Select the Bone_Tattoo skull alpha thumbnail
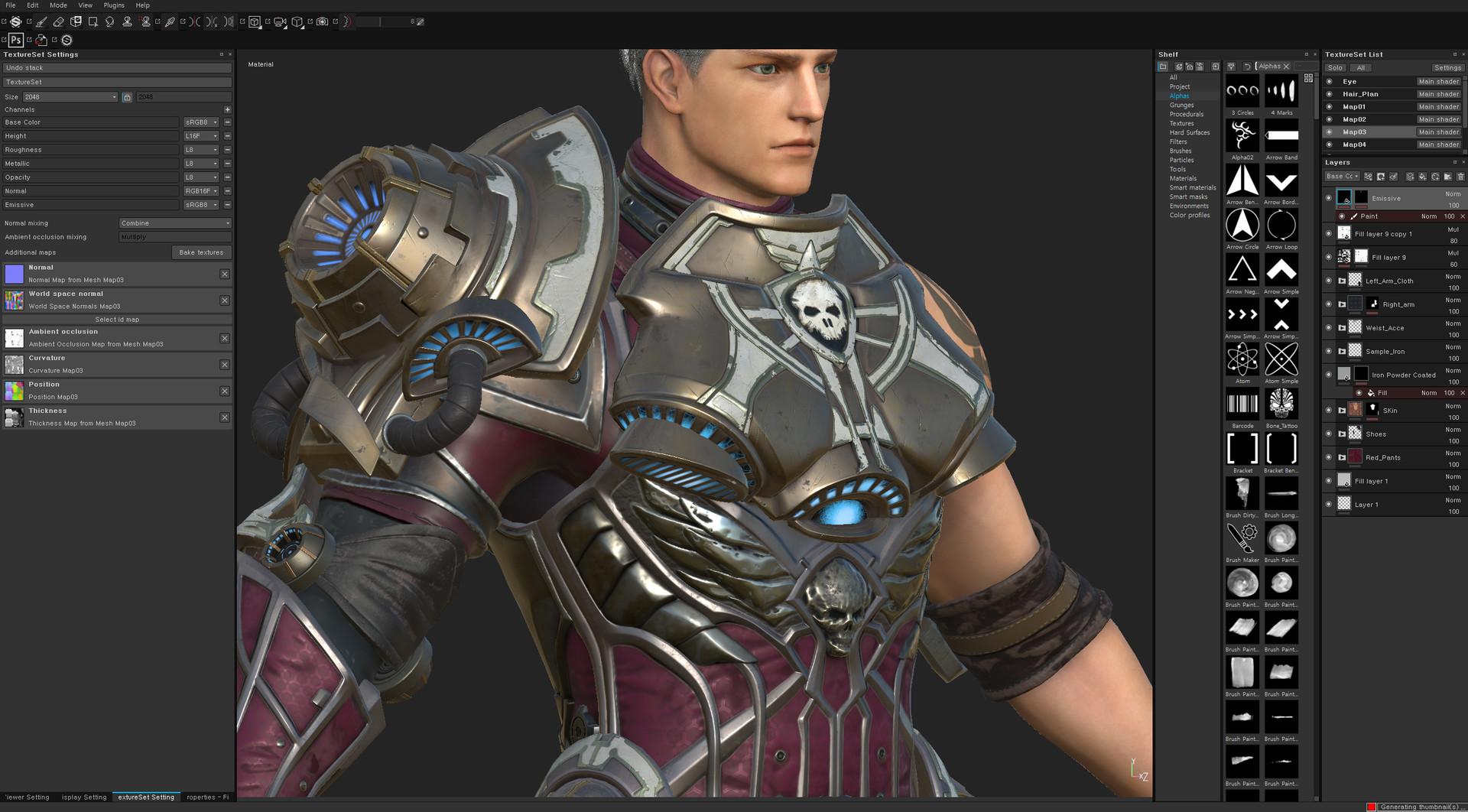Image resolution: width=1468 pixels, height=812 pixels. point(1281,404)
